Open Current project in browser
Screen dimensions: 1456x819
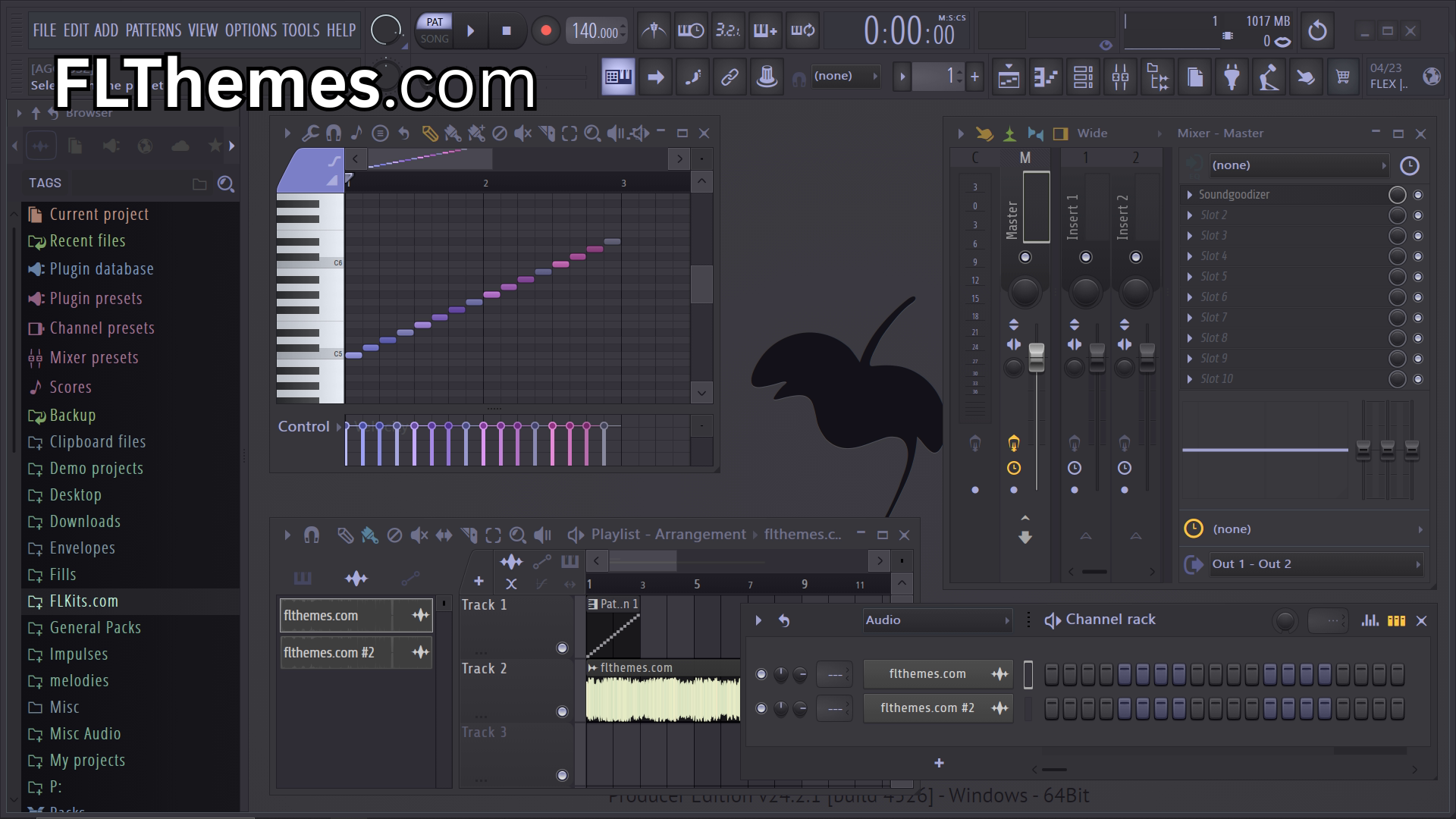click(x=99, y=215)
